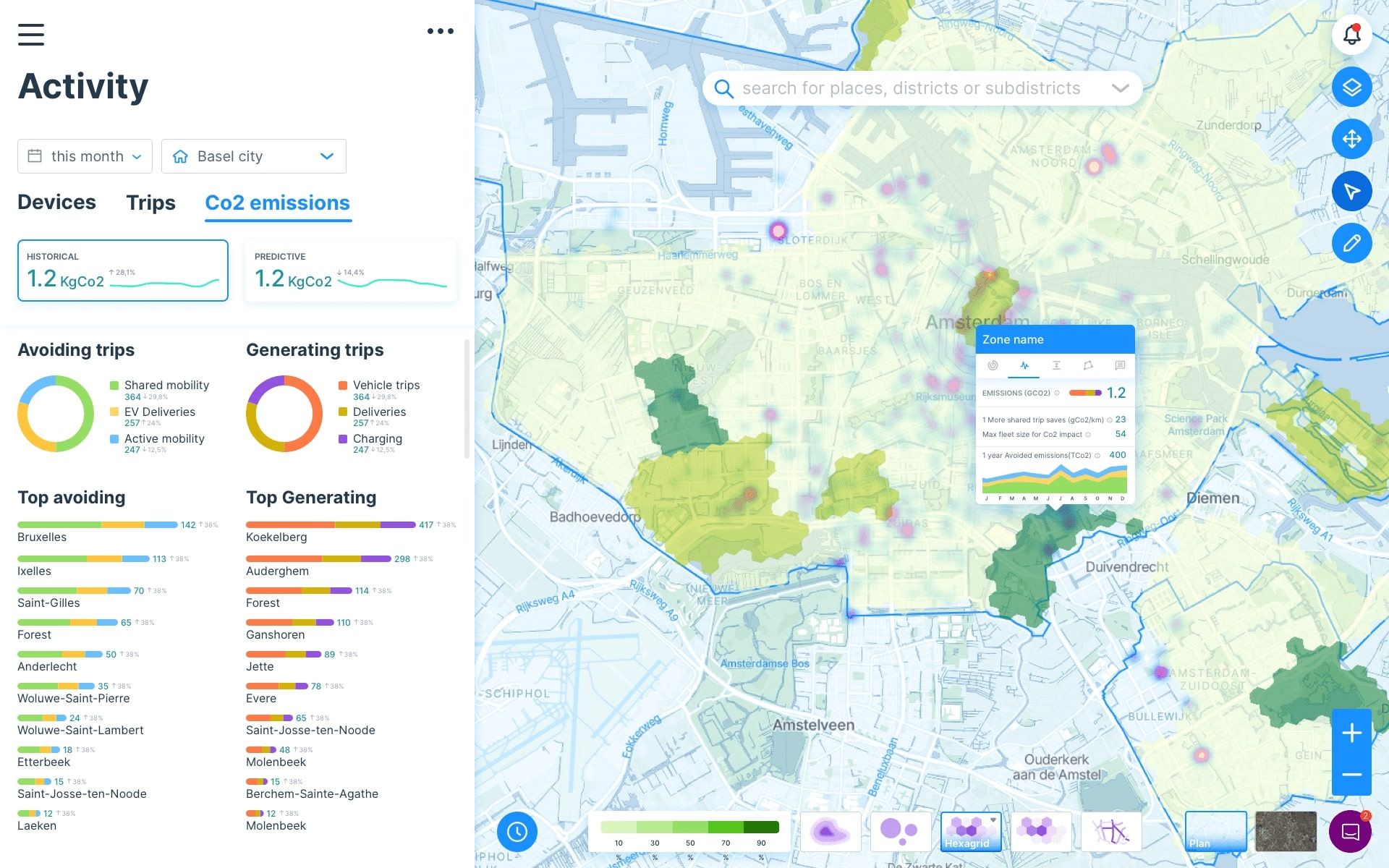Image resolution: width=1389 pixels, height=868 pixels.
Task: Toggle the hamburger menu open
Action: (x=30, y=33)
